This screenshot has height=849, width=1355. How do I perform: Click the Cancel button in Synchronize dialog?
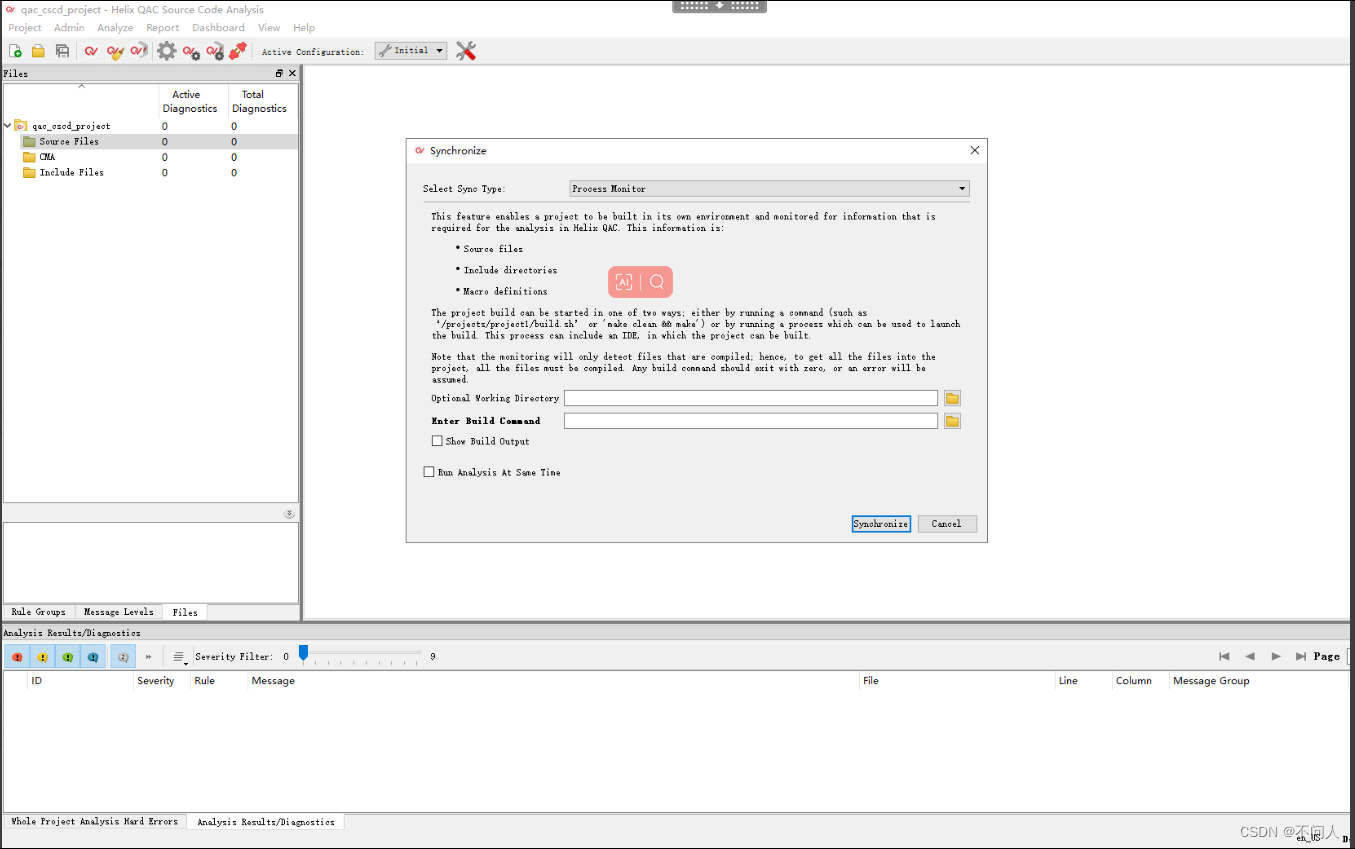pyautogui.click(x=947, y=524)
